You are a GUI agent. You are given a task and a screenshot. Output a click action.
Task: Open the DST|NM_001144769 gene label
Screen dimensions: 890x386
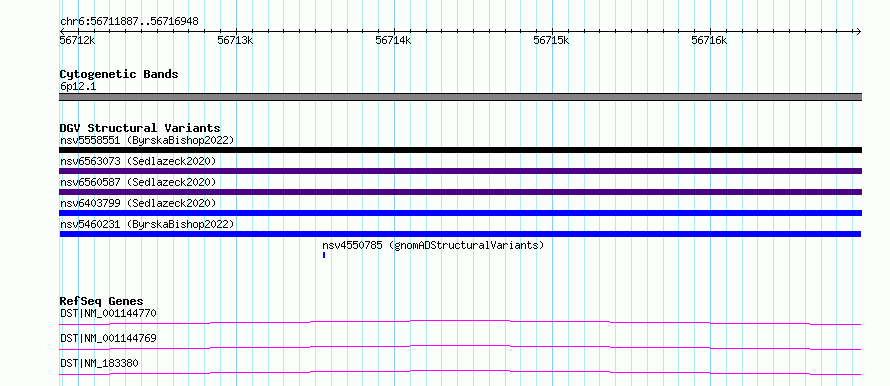coord(108,338)
